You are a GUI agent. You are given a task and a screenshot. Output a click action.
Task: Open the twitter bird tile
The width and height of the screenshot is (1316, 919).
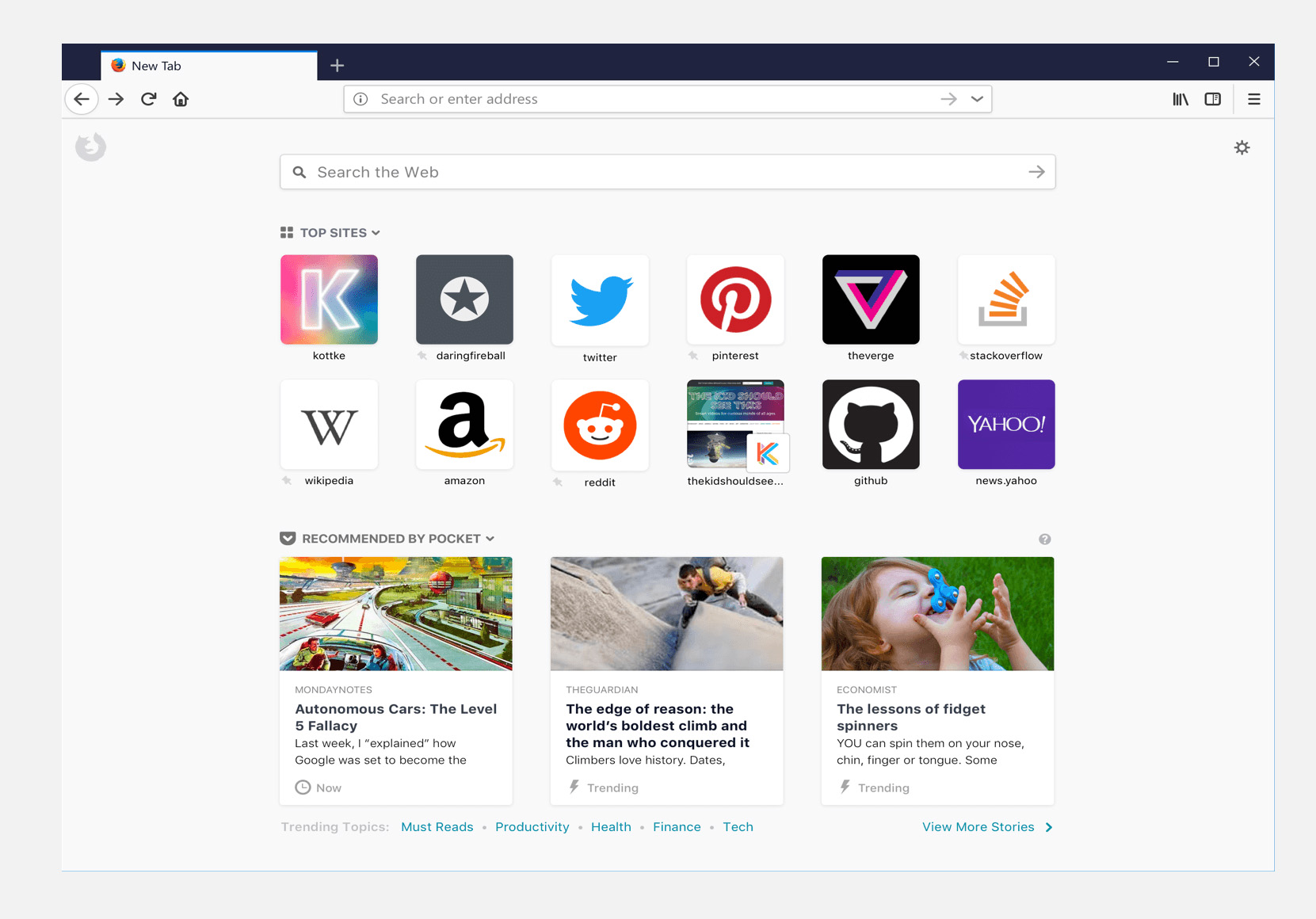pyautogui.click(x=600, y=299)
